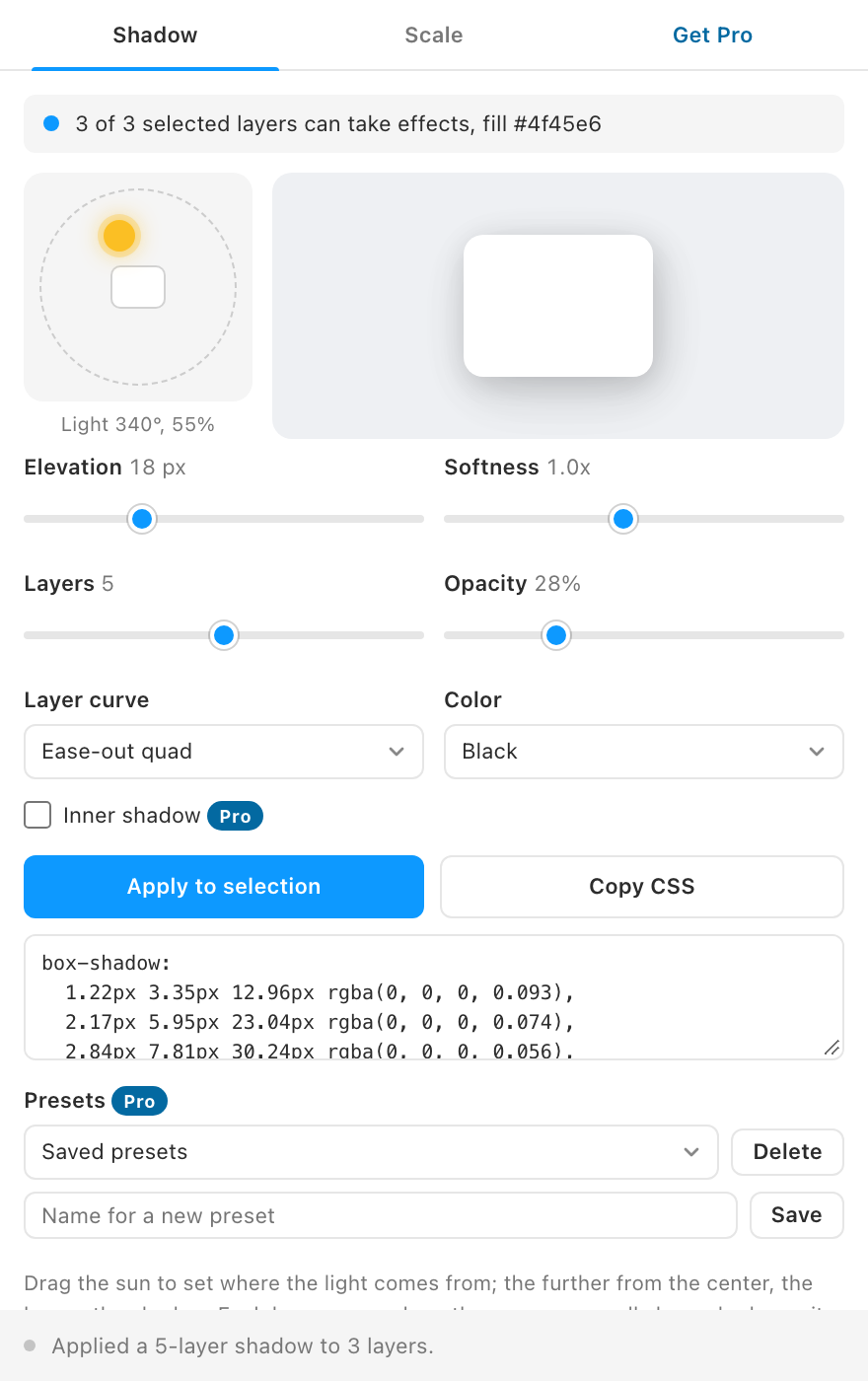
Task: Click the Name for a new preset field
Action: (381, 1215)
